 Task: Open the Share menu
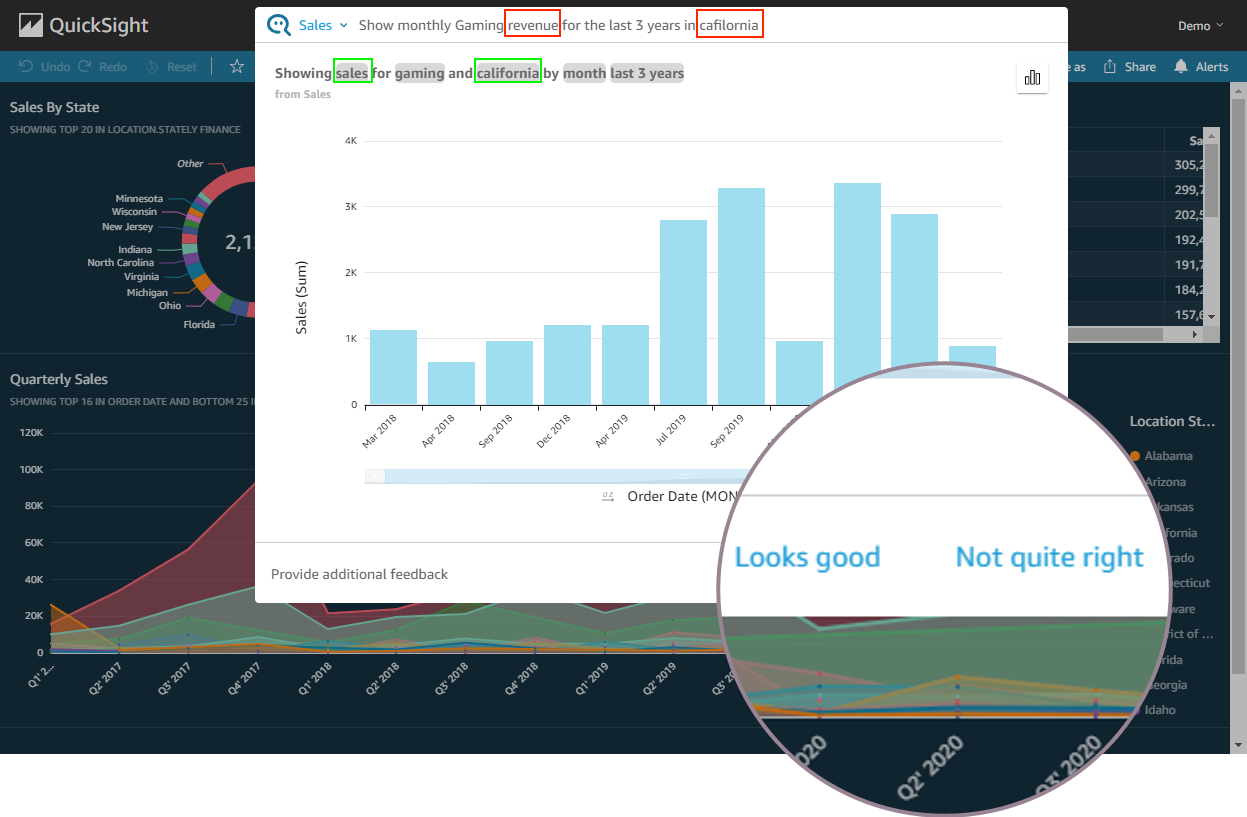[x=1129, y=67]
